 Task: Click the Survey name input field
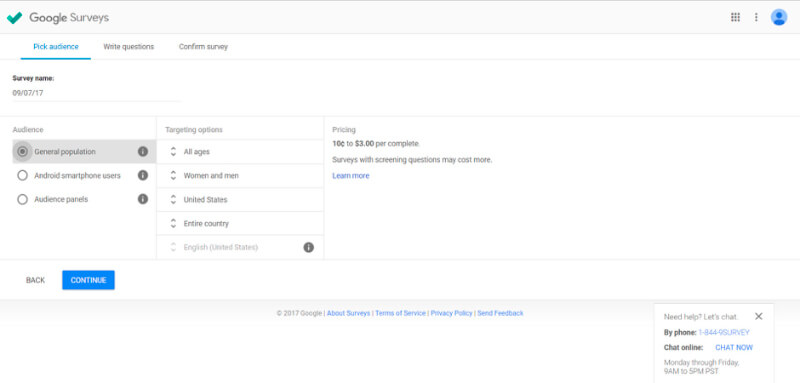point(96,93)
